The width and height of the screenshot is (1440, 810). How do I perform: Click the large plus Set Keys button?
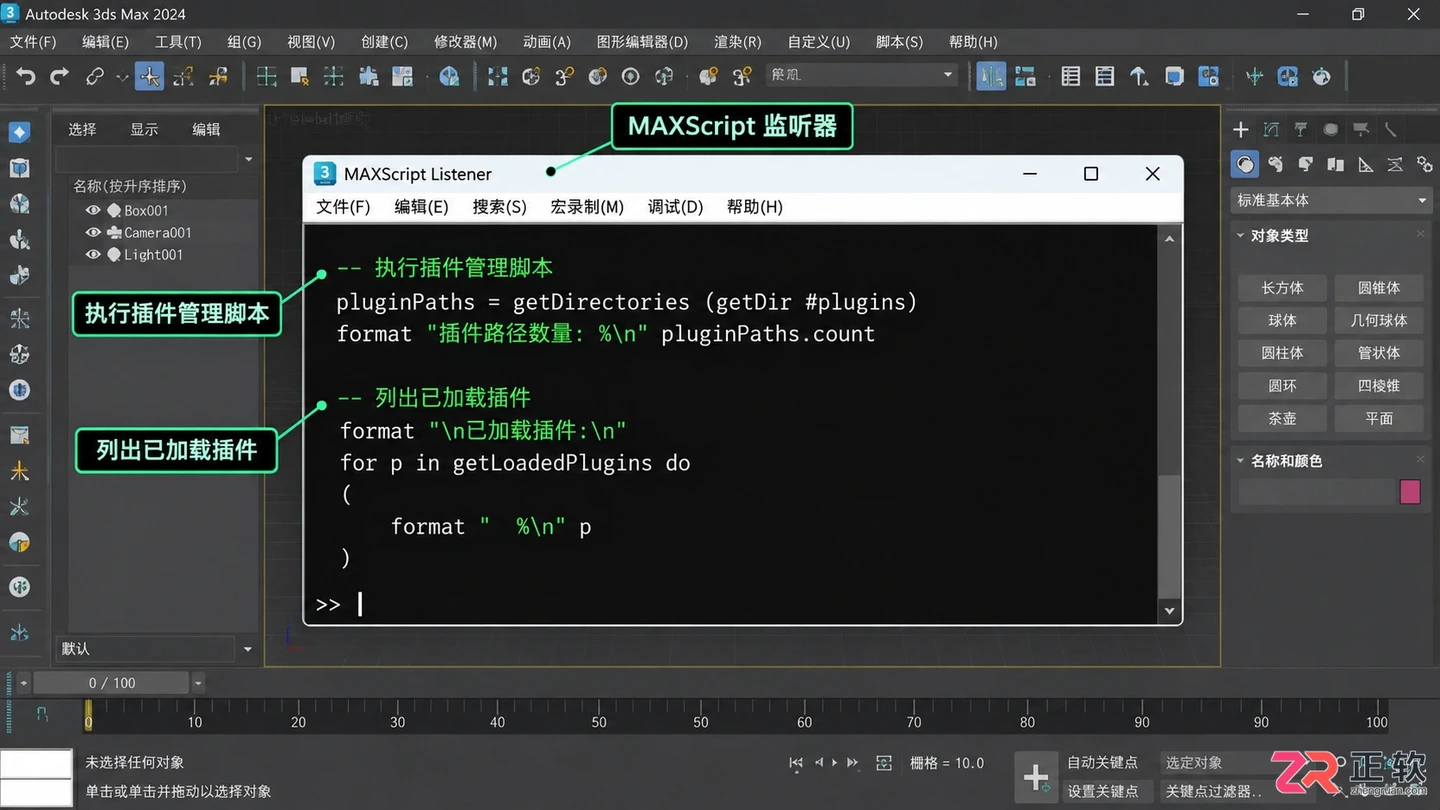pyautogui.click(x=1036, y=776)
